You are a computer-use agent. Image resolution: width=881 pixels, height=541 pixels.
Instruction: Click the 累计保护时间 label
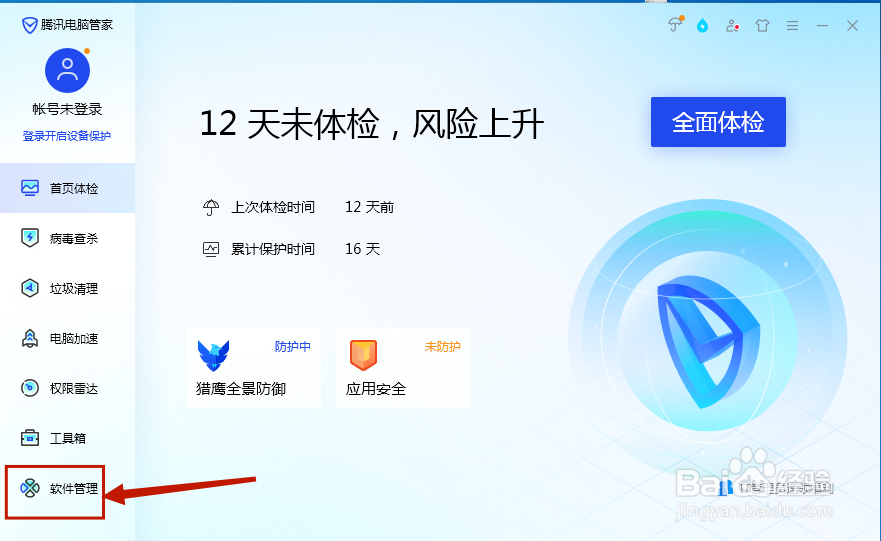(273, 249)
